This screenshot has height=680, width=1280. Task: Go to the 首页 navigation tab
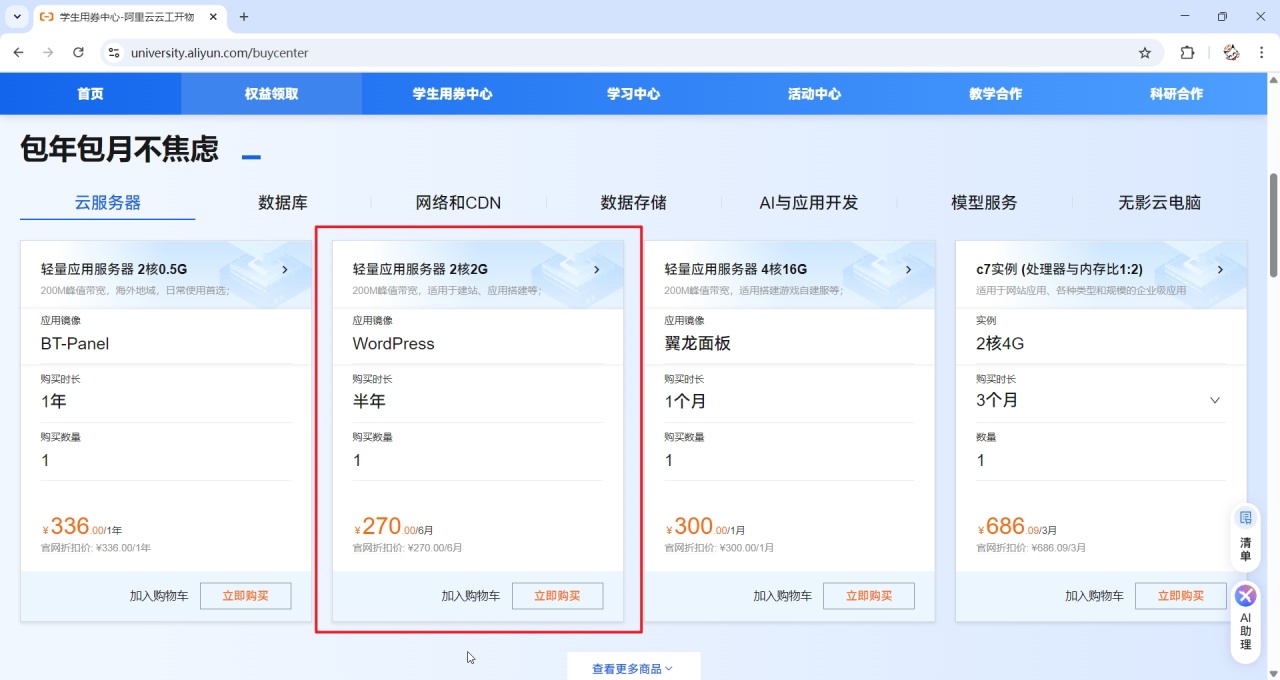(90, 94)
